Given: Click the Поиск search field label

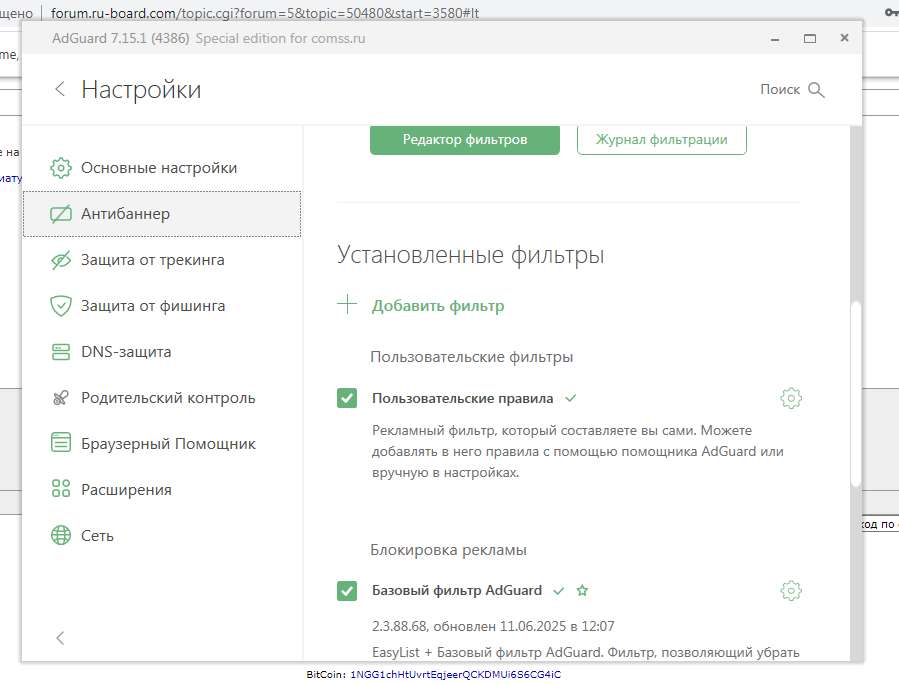Looking at the screenshot, I should pos(780,89).
